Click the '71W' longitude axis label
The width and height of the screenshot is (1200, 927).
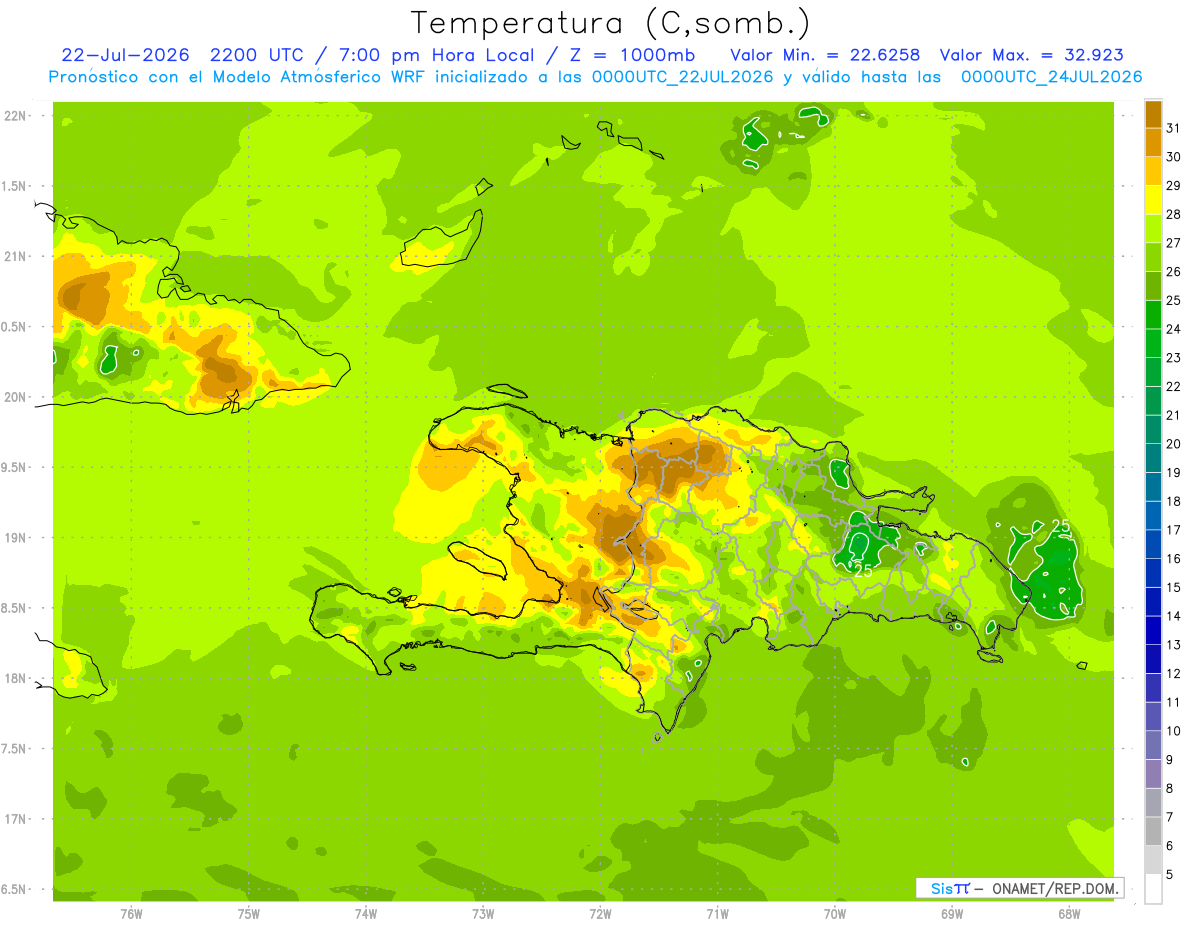point(717,914)
